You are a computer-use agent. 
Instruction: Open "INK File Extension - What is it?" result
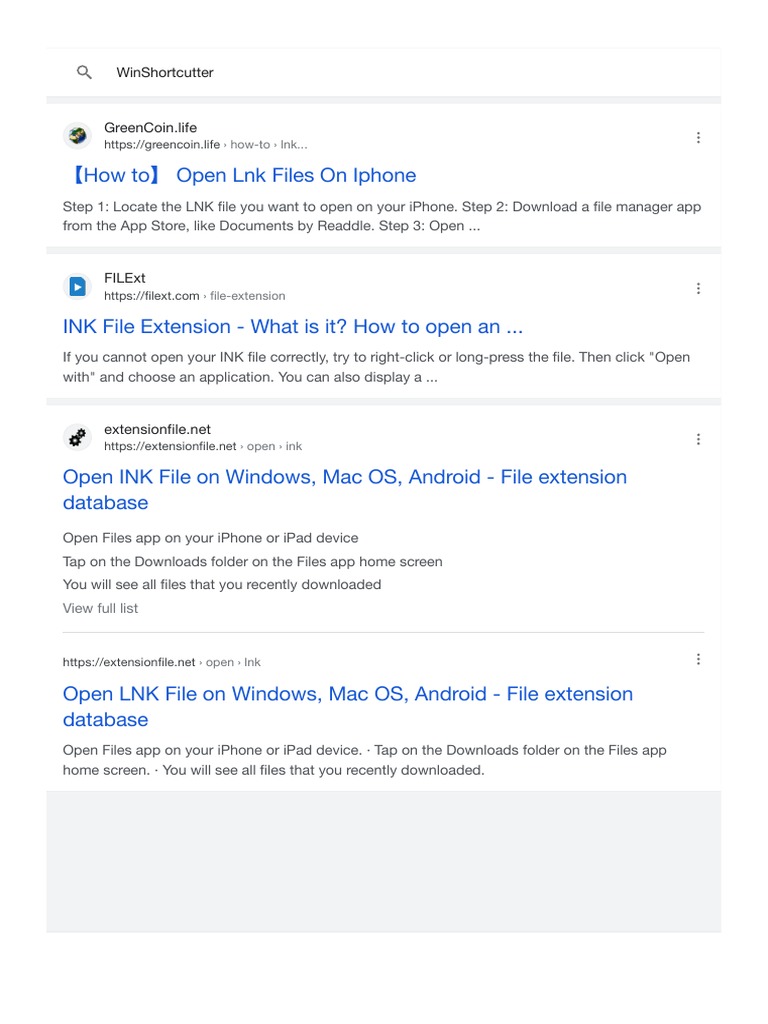[x=292, y=327]
